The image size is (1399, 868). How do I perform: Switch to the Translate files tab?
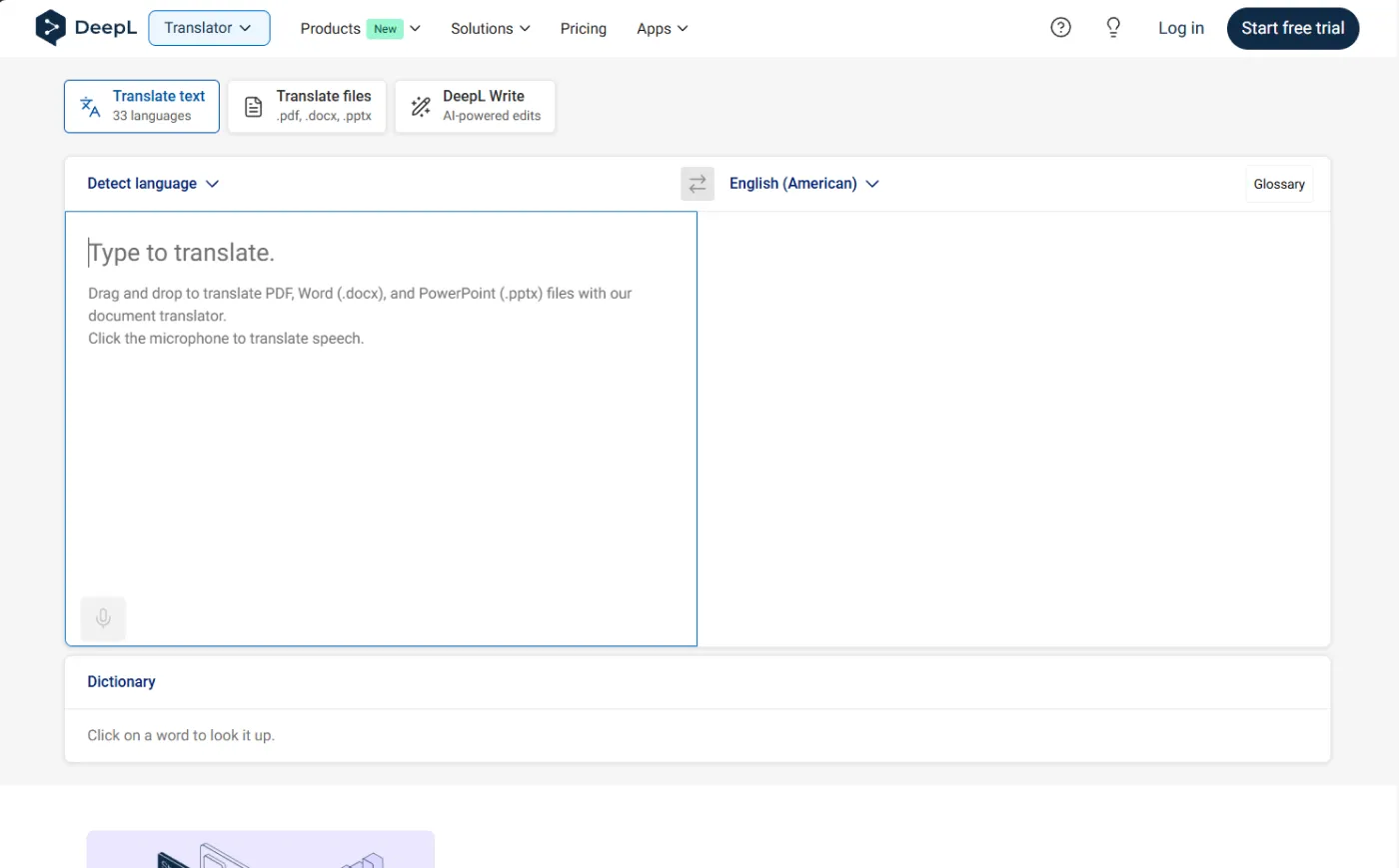[x=307, y=105]
